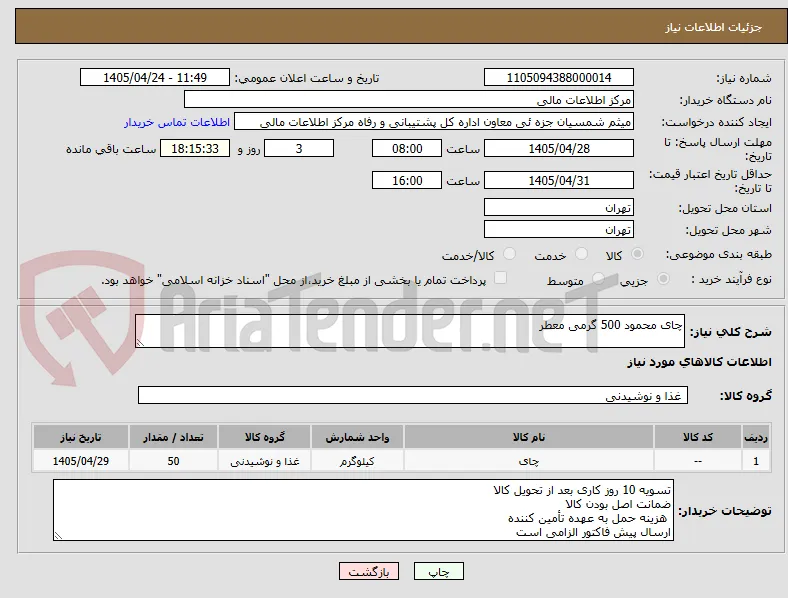
Task: Click the اطلاعات کالاهای مورد نیاز heading
Action: point(699,362)
